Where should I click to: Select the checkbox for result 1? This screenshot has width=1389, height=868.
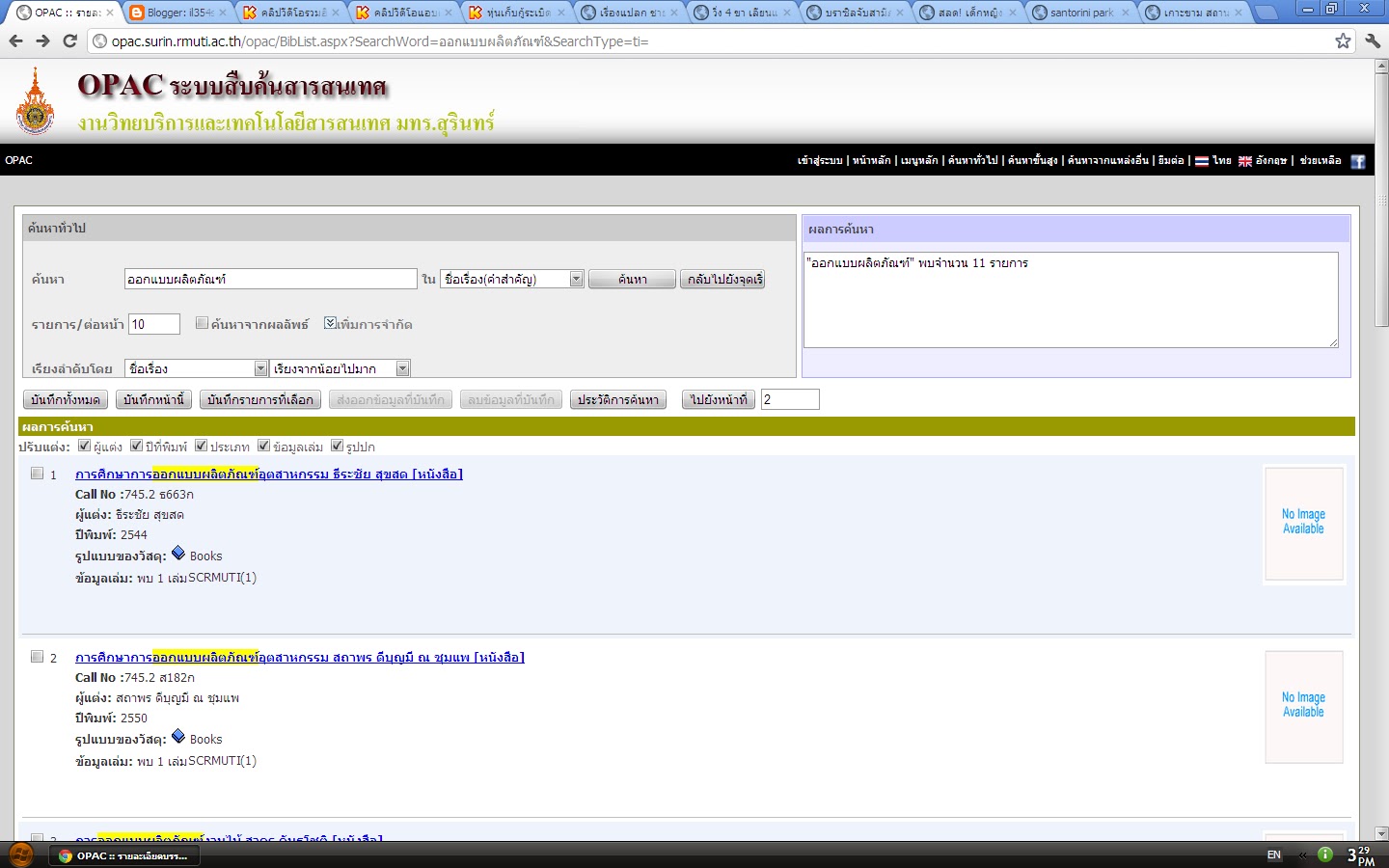[x=37, y=473]
